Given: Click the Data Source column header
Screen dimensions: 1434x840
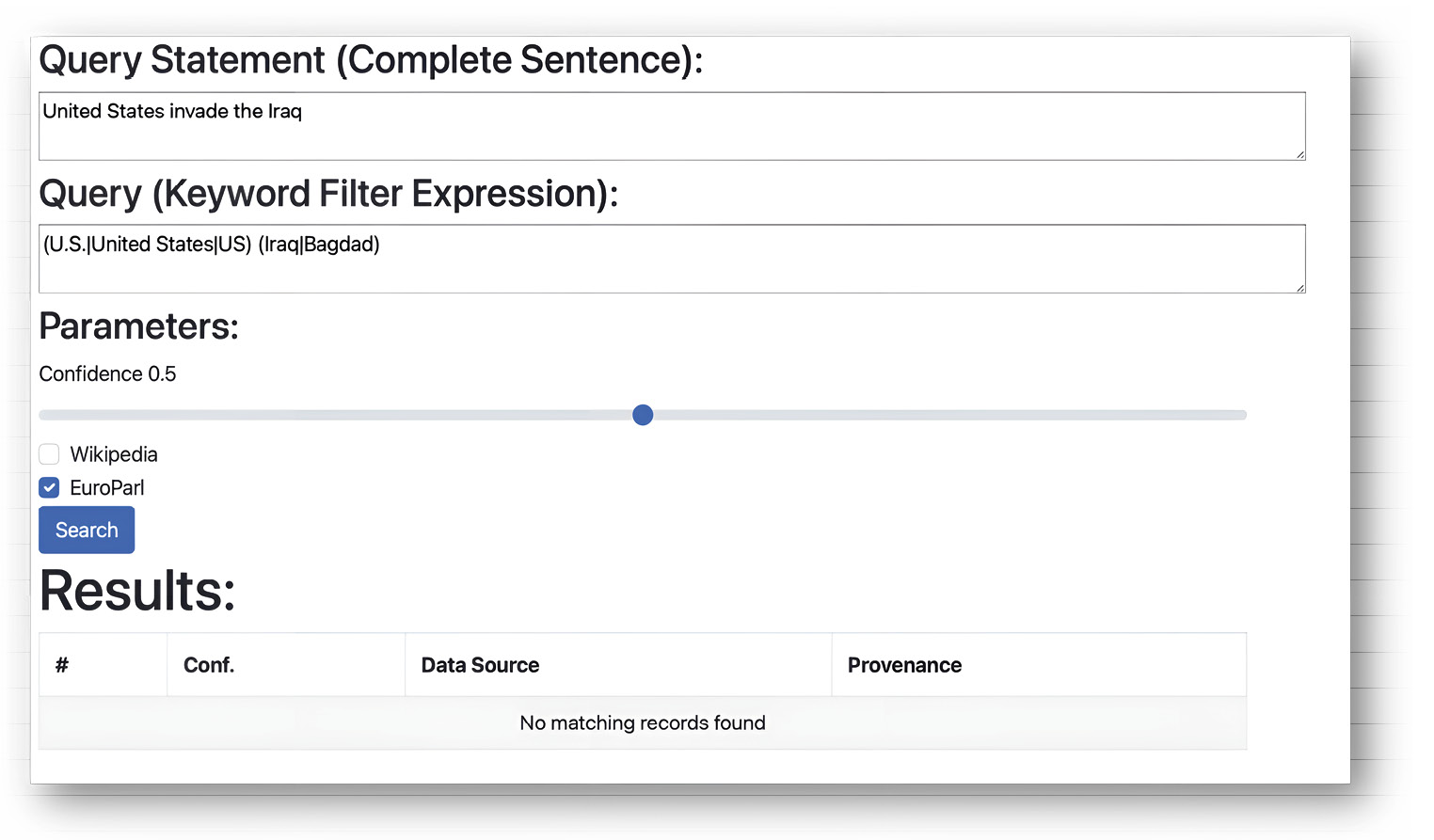Looking at the screenshot, I should coord(618,665).
